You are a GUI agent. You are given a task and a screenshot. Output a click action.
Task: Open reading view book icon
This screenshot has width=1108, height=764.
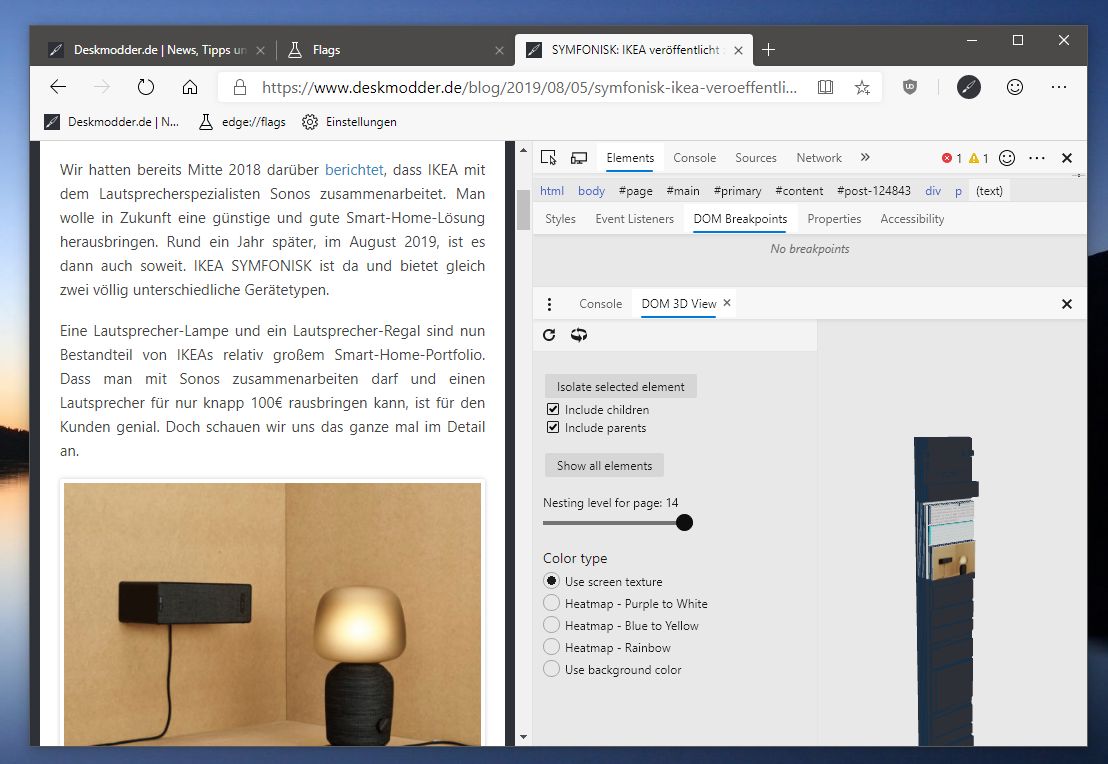click(x=825, y=87)
